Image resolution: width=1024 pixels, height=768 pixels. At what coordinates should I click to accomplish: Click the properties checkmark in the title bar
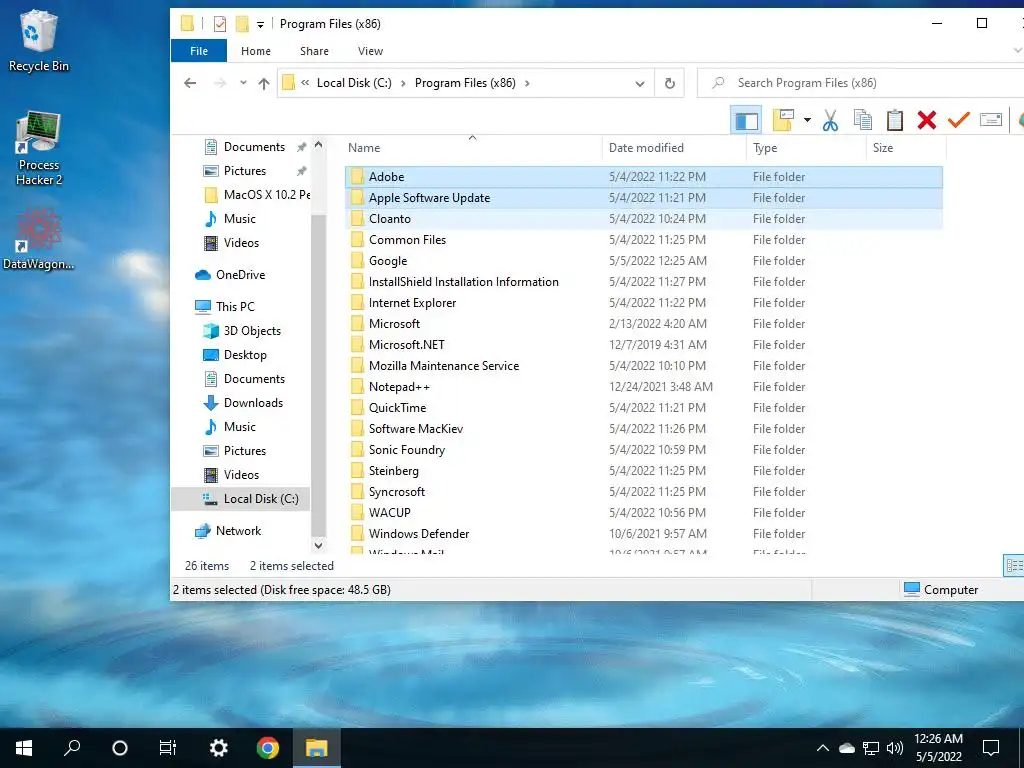click(220, 24)
